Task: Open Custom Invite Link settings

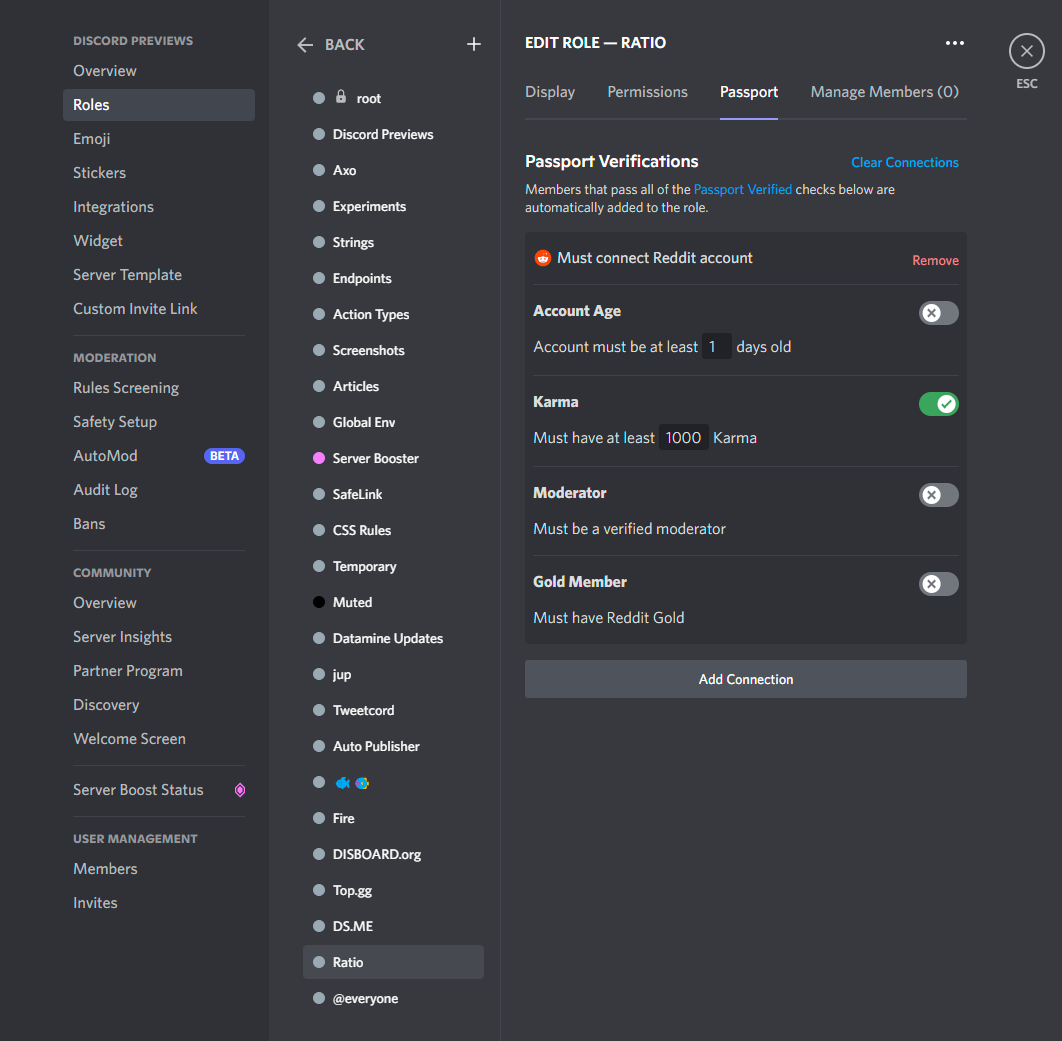Action: coord(159,309)
